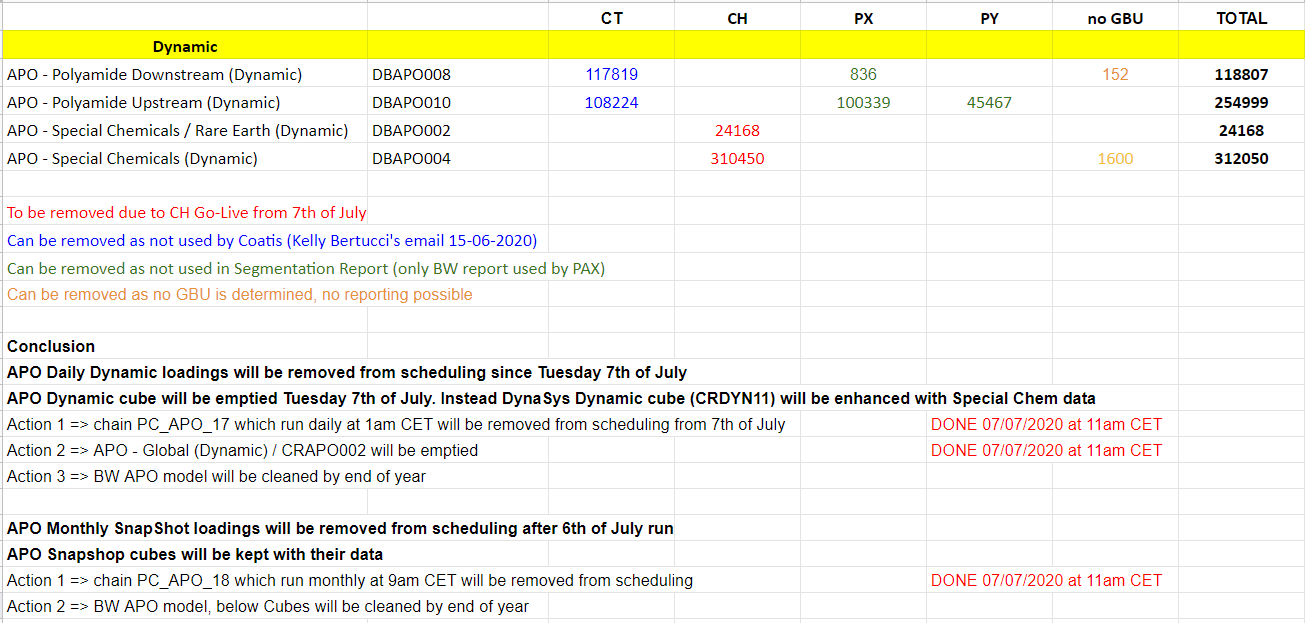Click the APO Monthly SnapShot loadings heading

pos(340,528)
